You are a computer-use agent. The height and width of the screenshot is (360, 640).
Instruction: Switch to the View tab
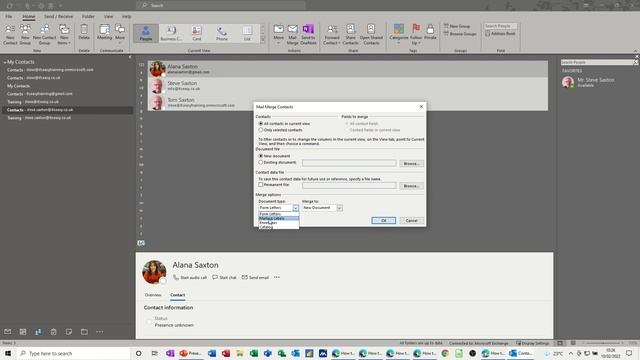108,16
